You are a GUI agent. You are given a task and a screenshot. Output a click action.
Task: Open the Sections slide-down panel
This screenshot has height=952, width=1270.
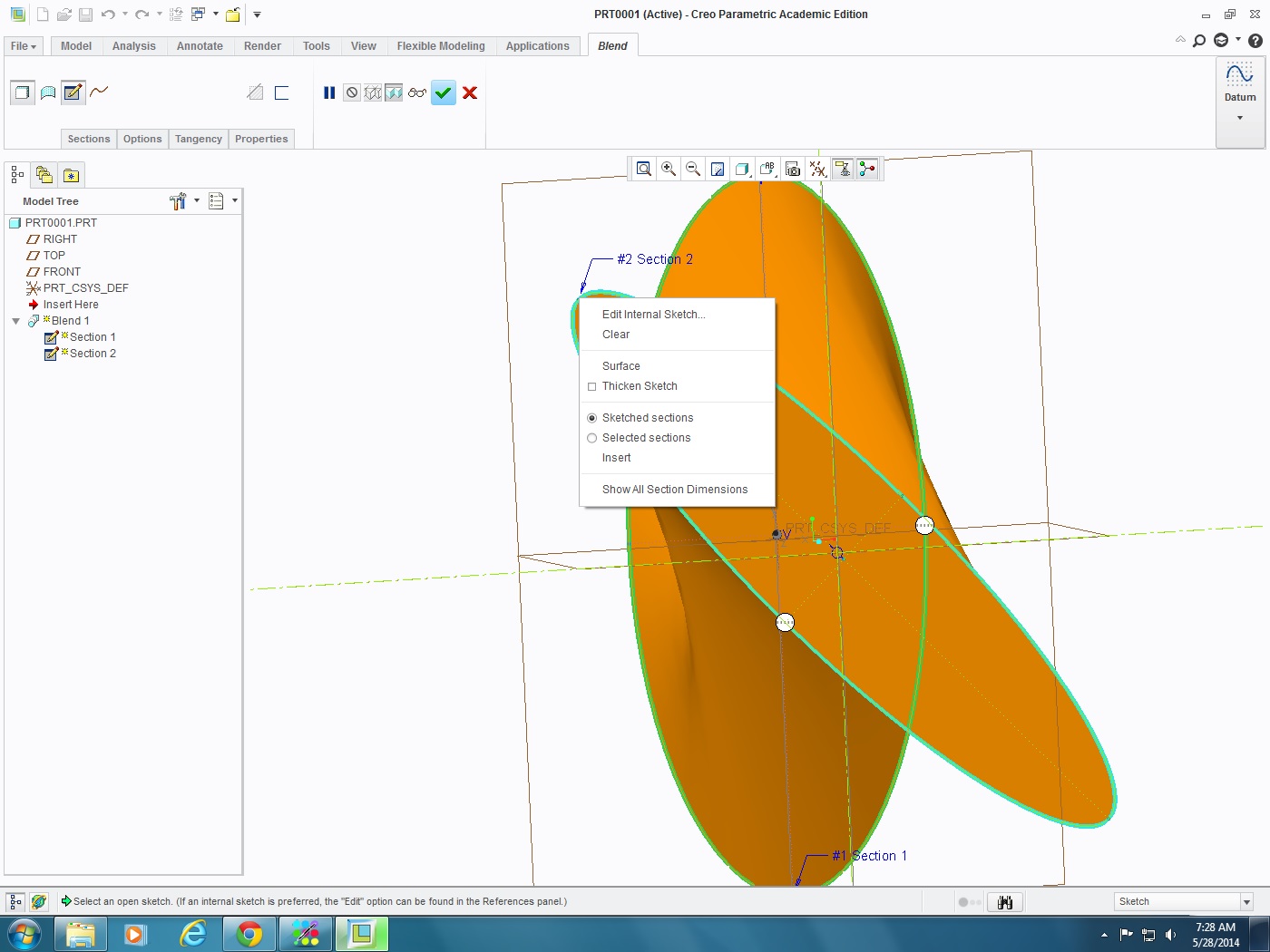click(89, 139)
